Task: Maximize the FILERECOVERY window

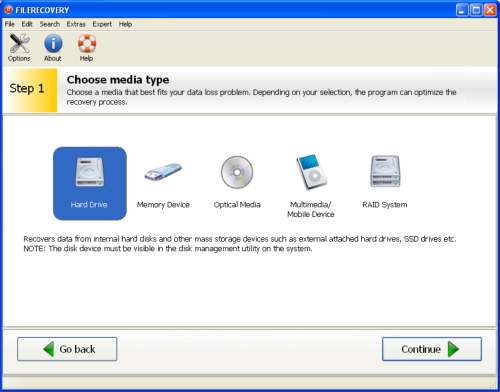Action: (x=476, y=10)
